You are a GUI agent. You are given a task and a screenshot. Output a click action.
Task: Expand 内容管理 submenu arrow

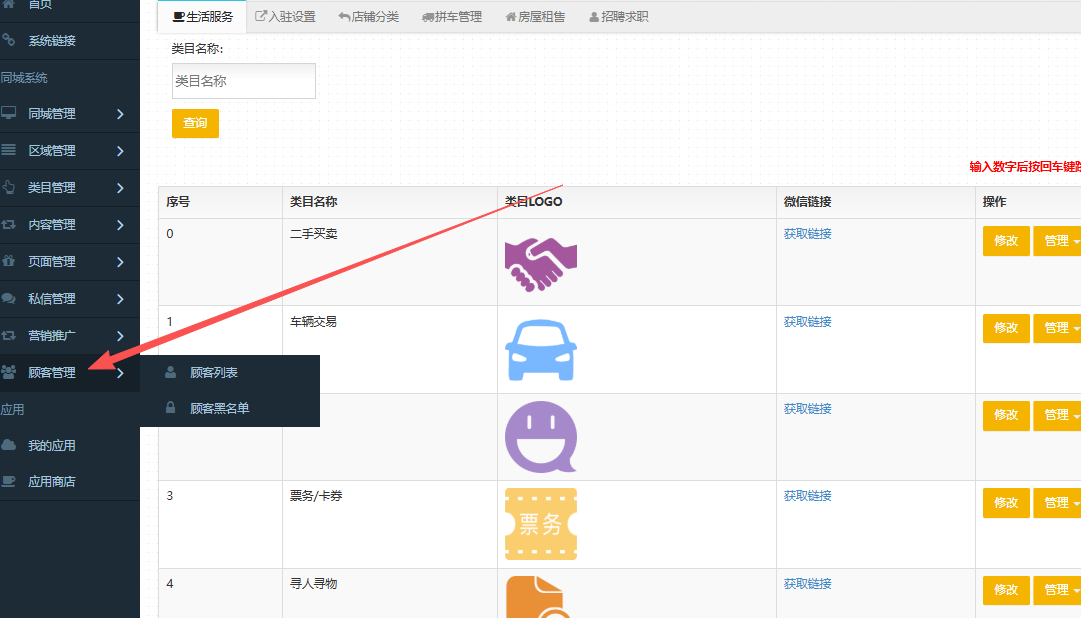click(120, 225)
